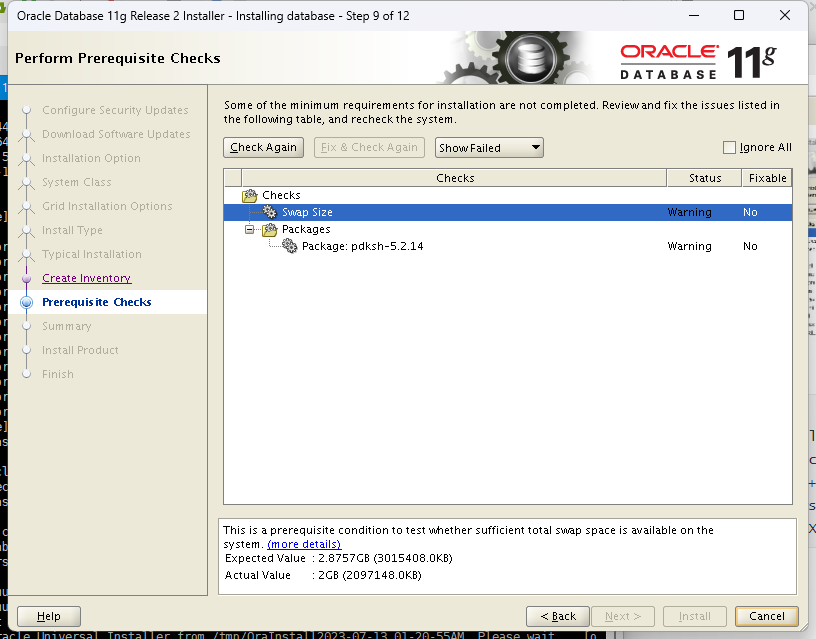Viewport: 816px width, 639px height.
Task: Click the Checks column header
Action: [x=454, y=178]
